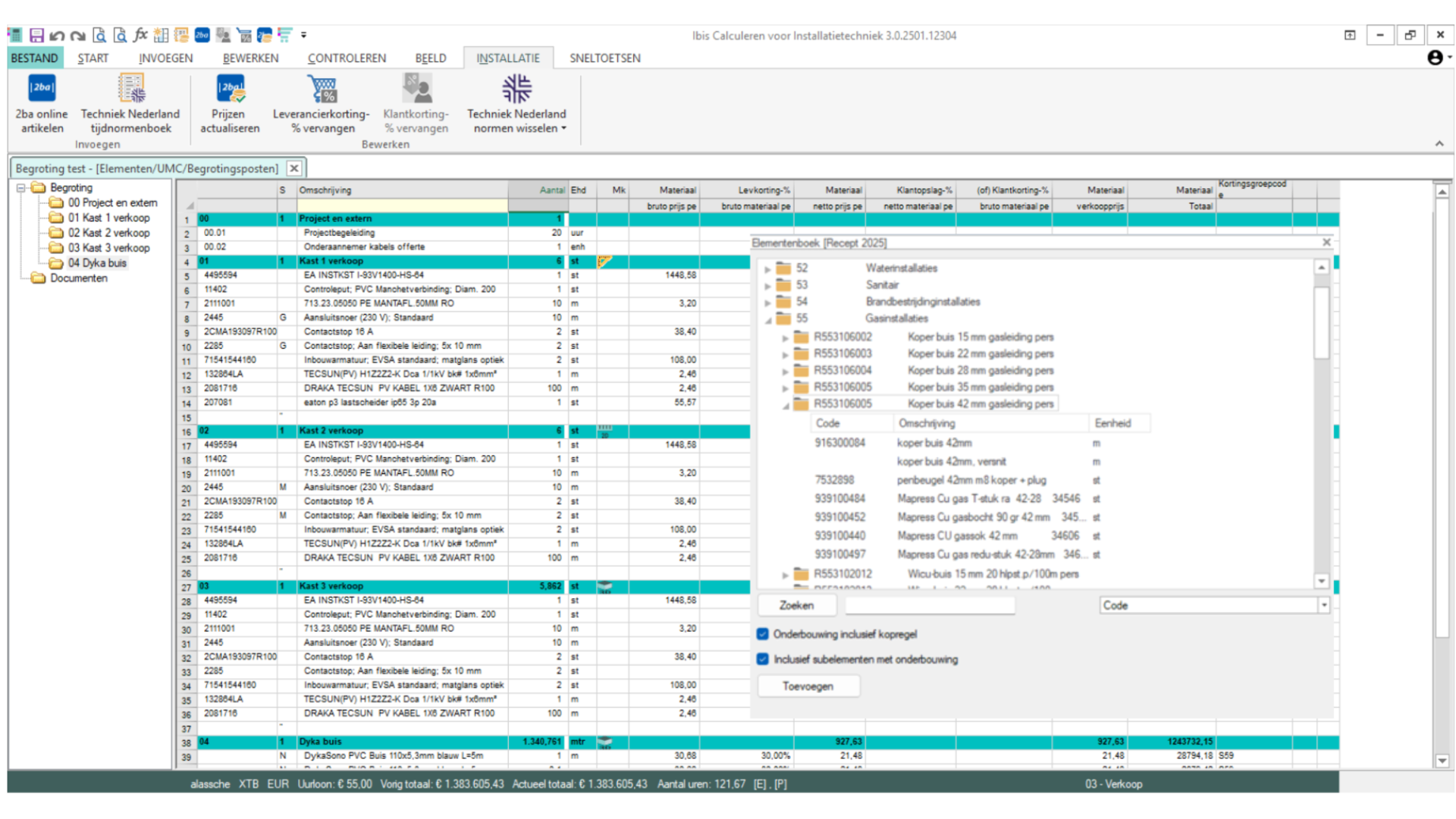
Task: Click the Save icon in quick access toolbar
Action: (x=35, y=35)
